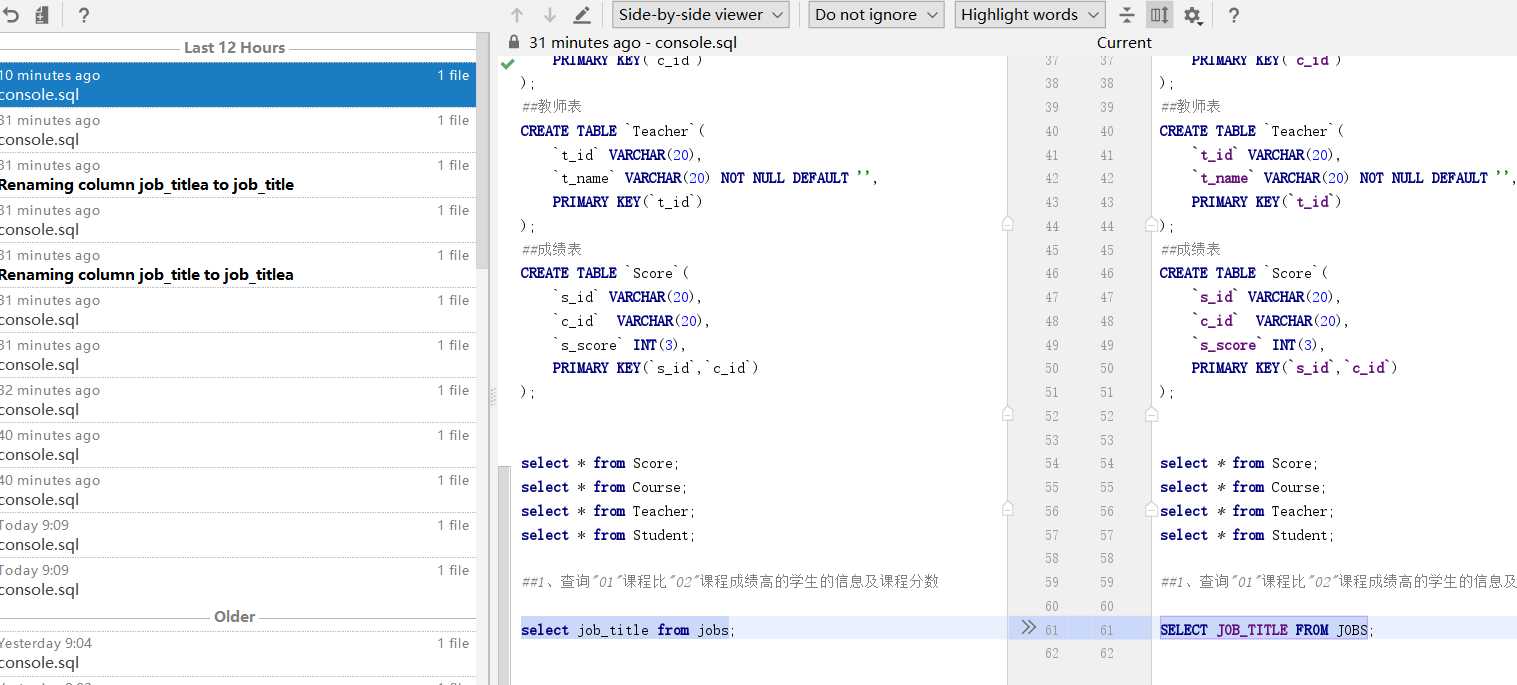1517x685 pixels.
Task: Toggle synchronize scrolling button
Action: click(x=1159, y=15)
